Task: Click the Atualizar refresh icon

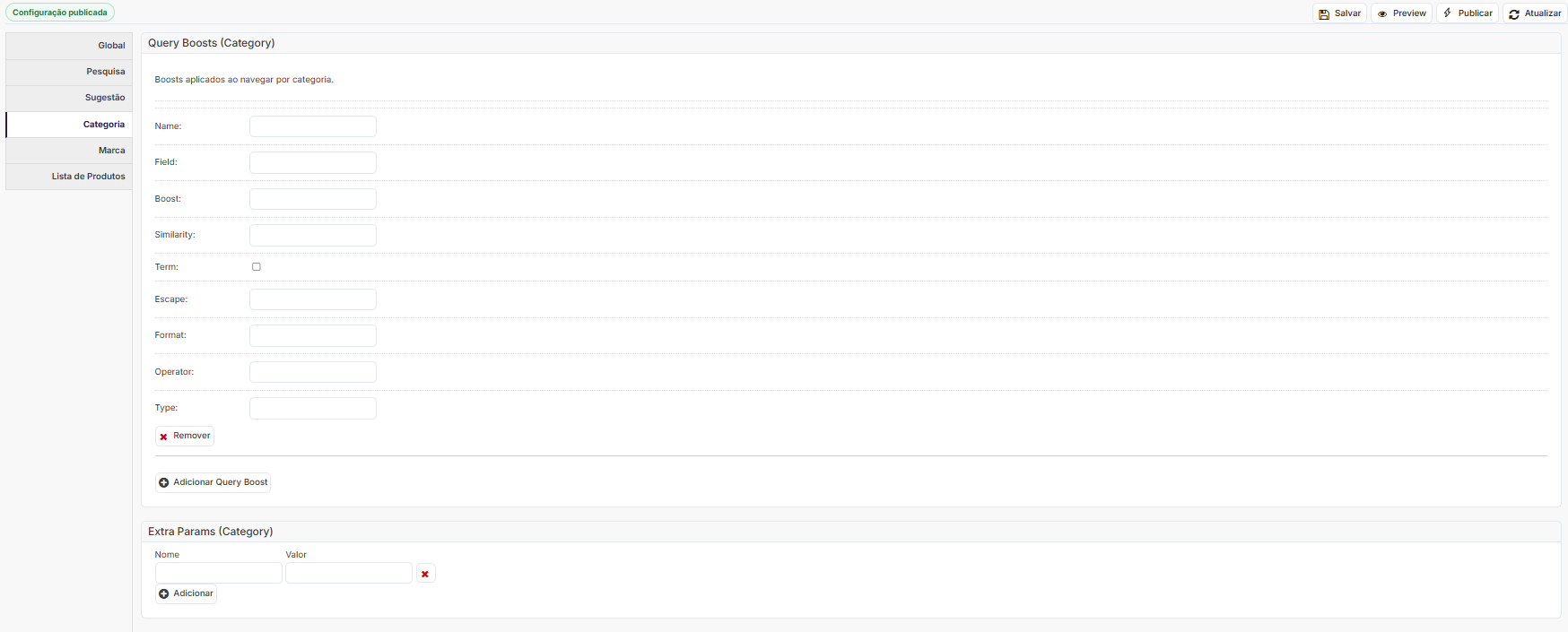Action: click(x=1514, y=14)
